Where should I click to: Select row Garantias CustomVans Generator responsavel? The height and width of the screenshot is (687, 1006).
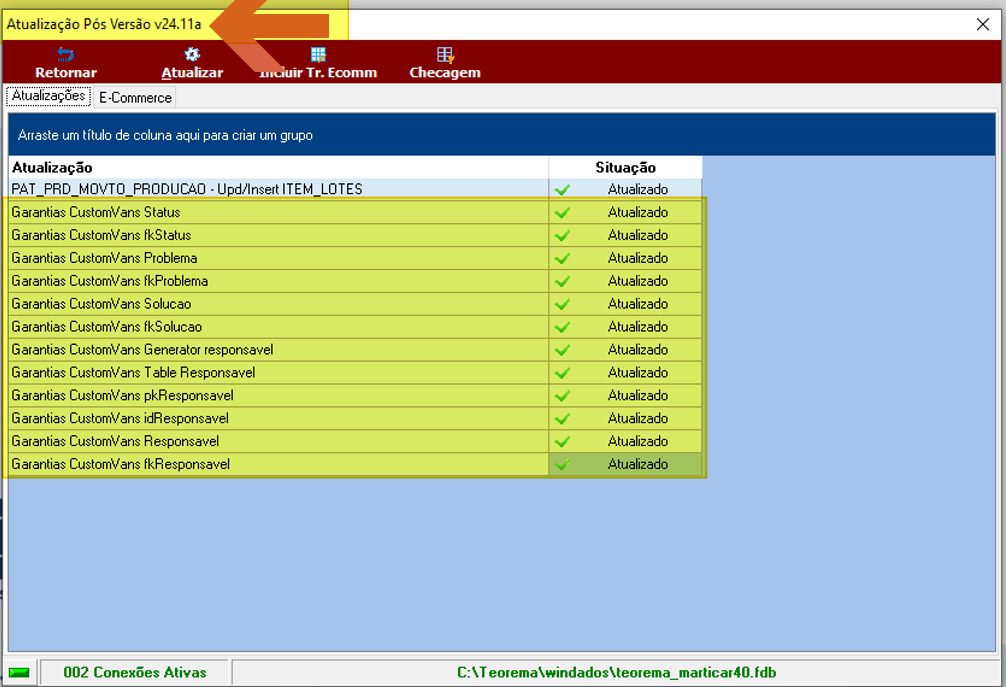point(355,350)
